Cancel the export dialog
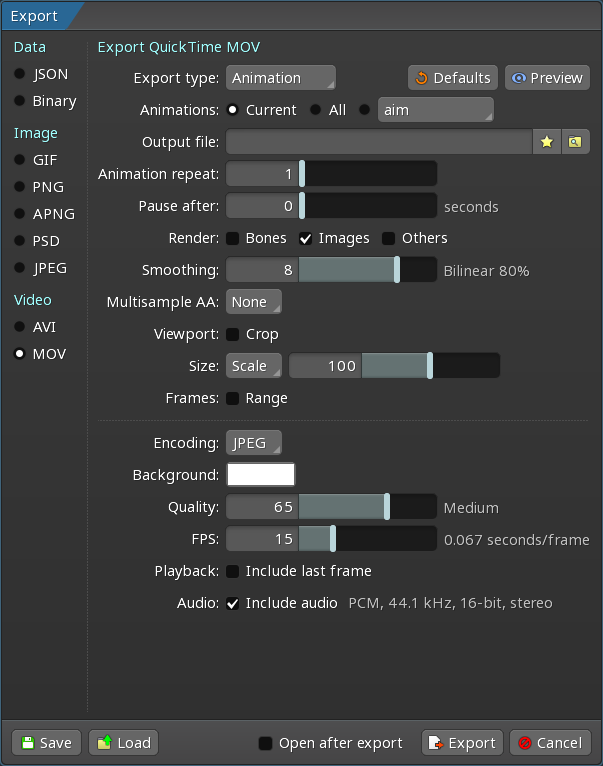 pyautogui.click(x=549, y=743)
